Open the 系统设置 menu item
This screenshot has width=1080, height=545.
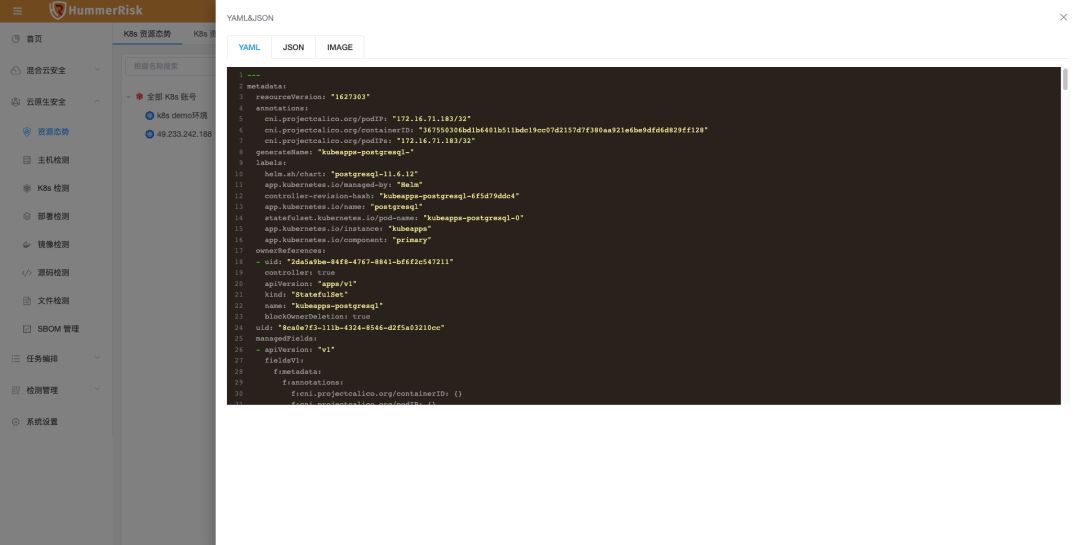point(56,422)
